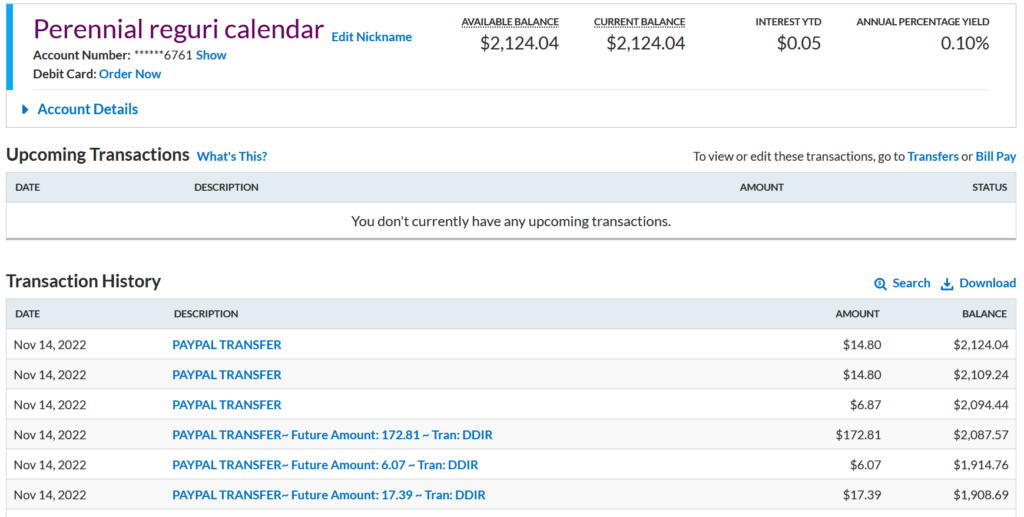1024x517 pixels.
Task: Click the Upcoming Transactions heading
Action: coord(97,155)
